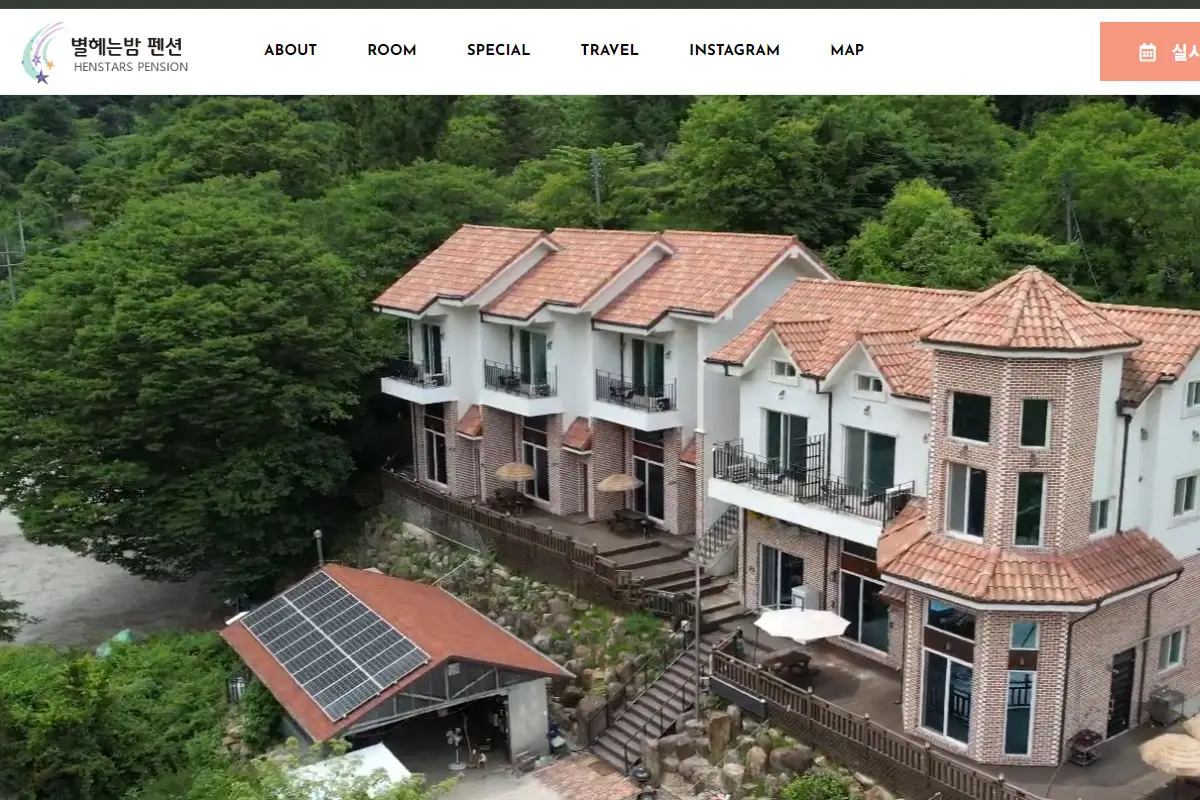Screen dimensions: 1200x800
Task: Open the ROOM menu
Action: tap(392, 50)
